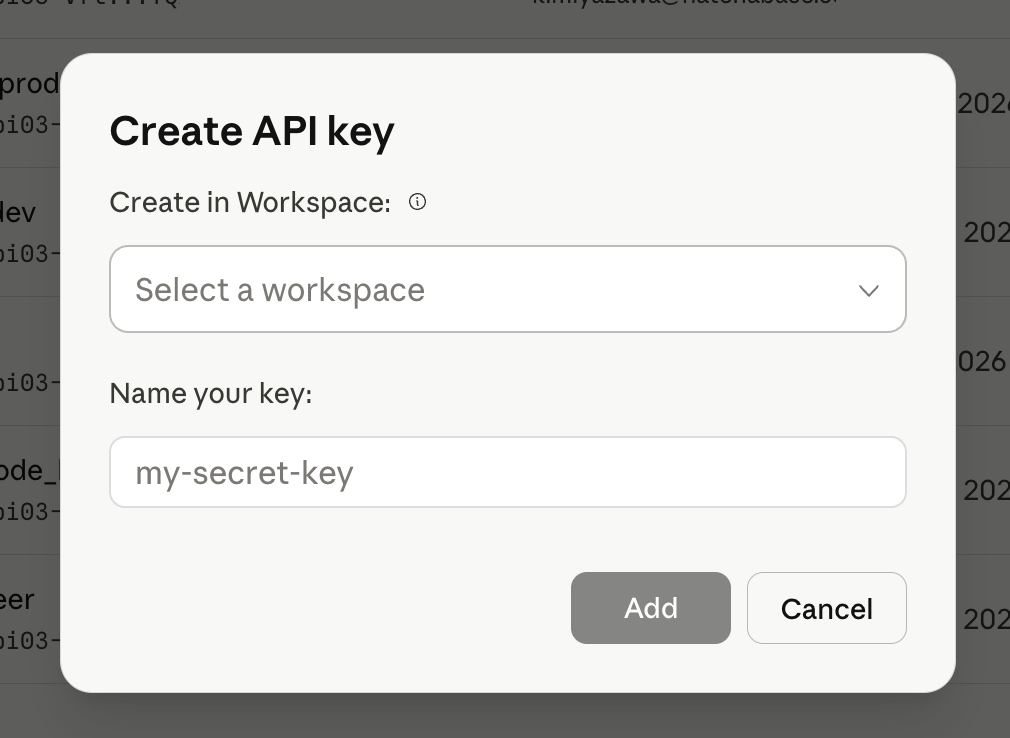Expand the workspace selection combo box
The height and width of the screenshot is (738, 1010).
click(x=507, y=289)
